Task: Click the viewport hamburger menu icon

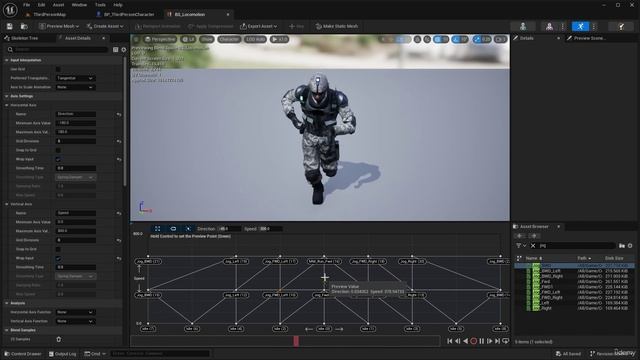Action: pyautogui.click(x=136, y=40)
